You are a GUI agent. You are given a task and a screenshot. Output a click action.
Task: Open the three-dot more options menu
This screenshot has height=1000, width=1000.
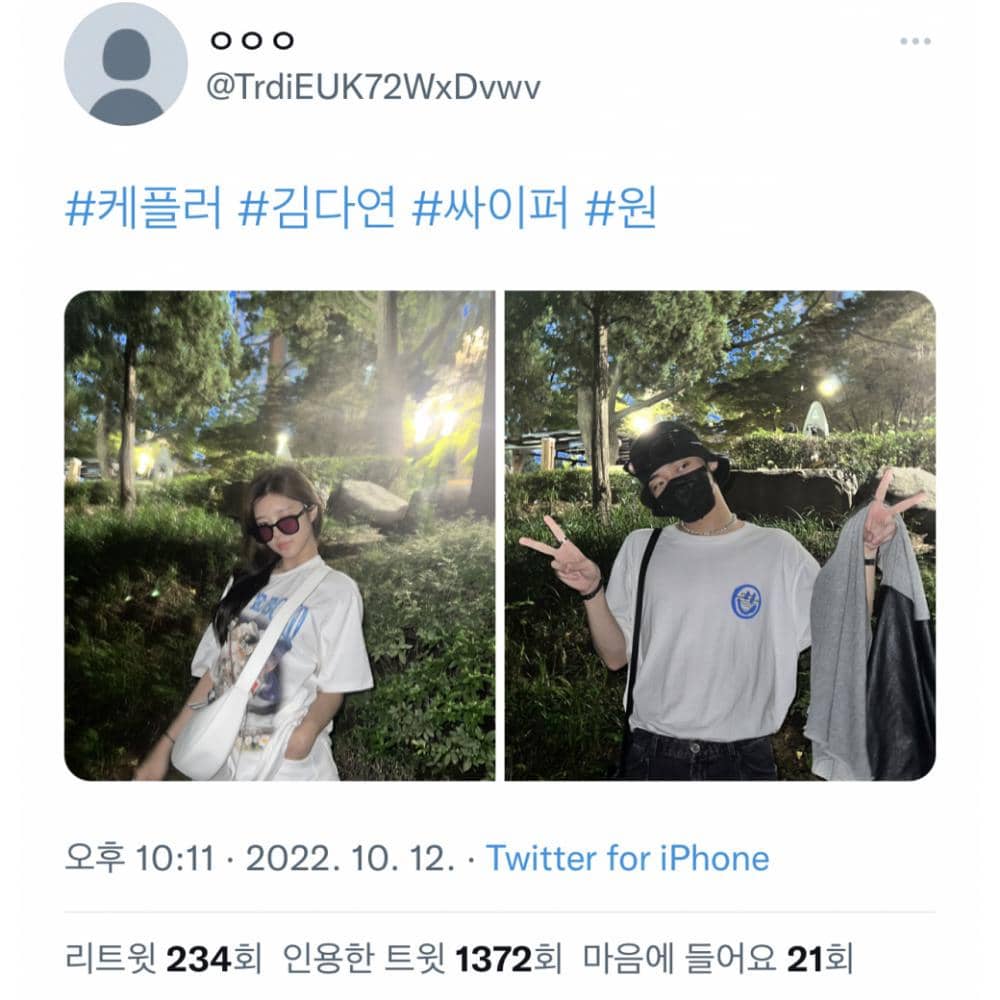915,41
